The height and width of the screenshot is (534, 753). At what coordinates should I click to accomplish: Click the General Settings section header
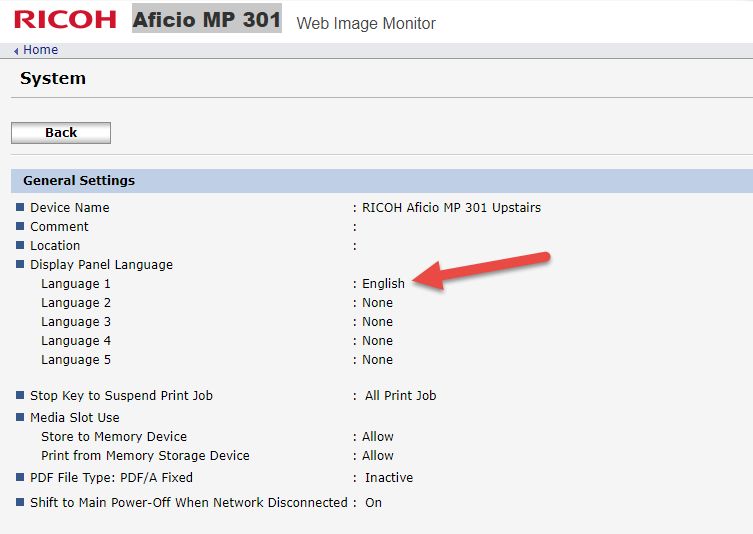[382, 181]
